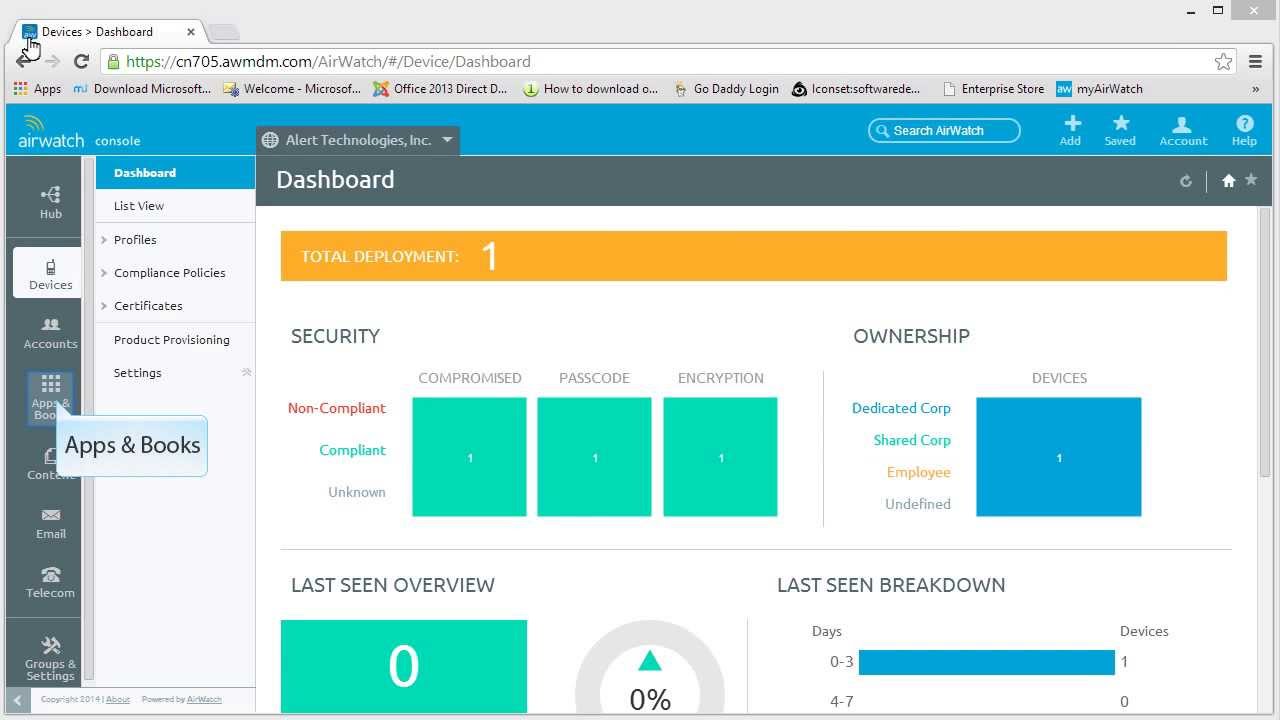Click the 0-3 days blue bar
The width and height of the screenshot is (1280, 720).
click(986, 662)
